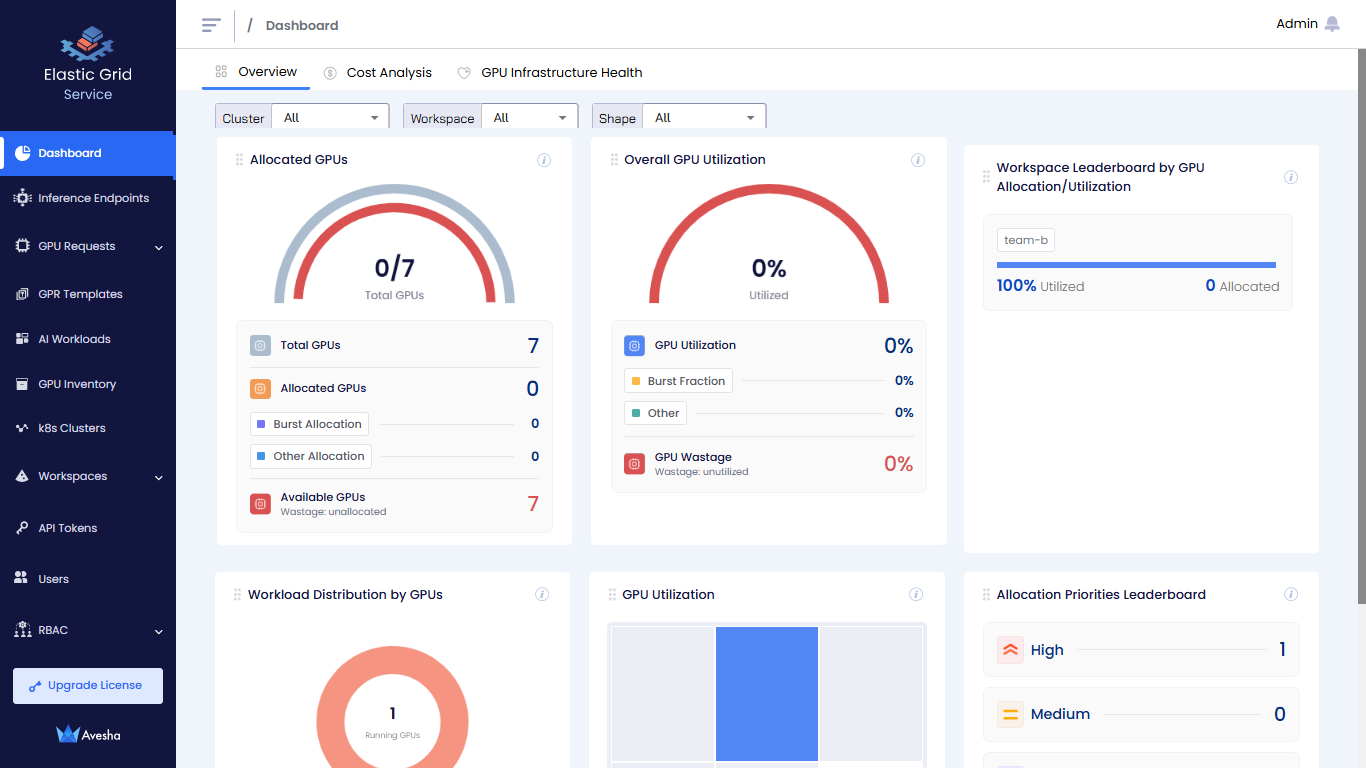Toggle the Burst Allocation legend item
1366x768 pixels.
tap(309, 424)
